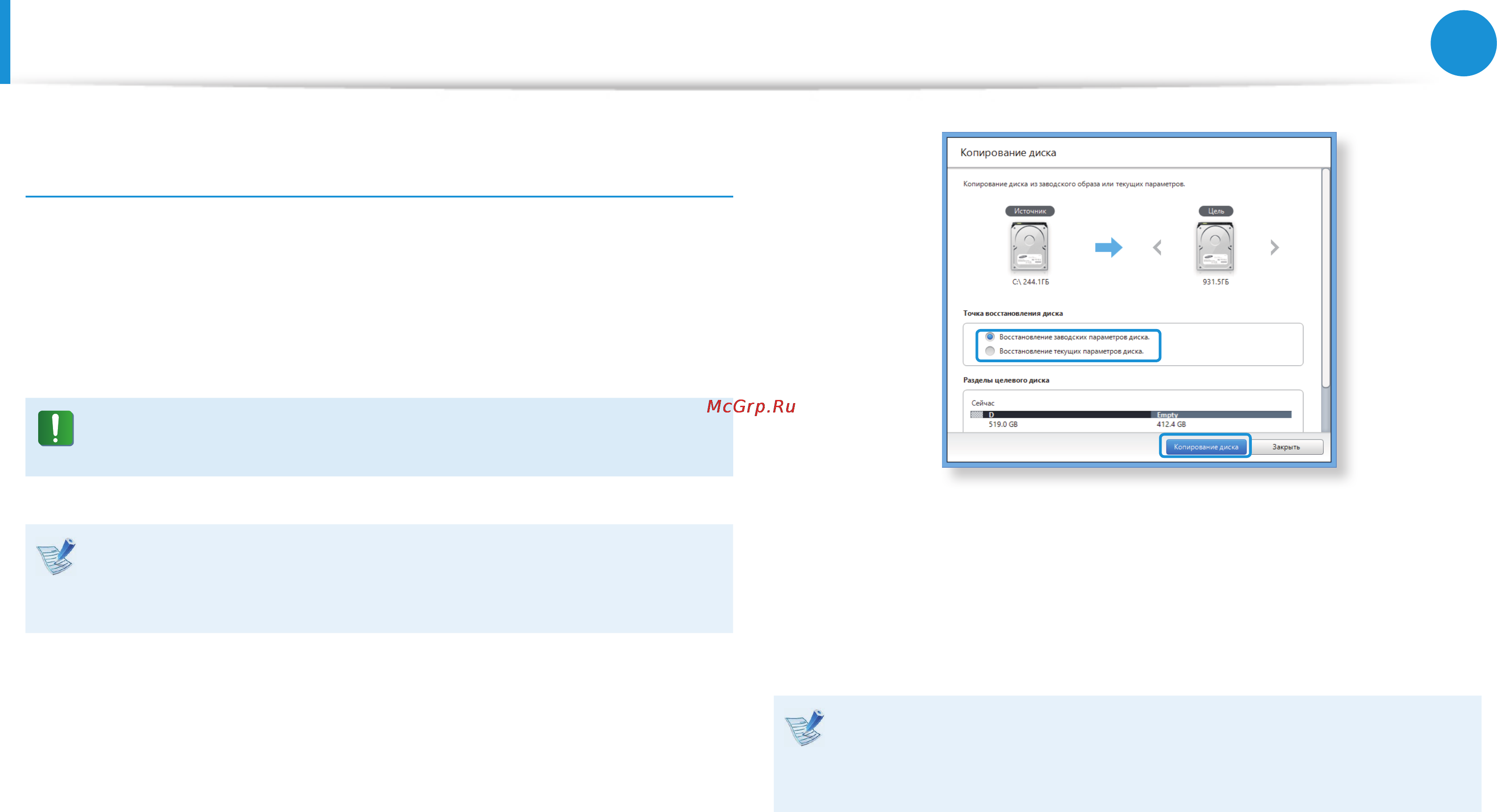Enable Восстановление текущих параметров диска option
Screen dimensions: 1497x812
coord(990,351)
